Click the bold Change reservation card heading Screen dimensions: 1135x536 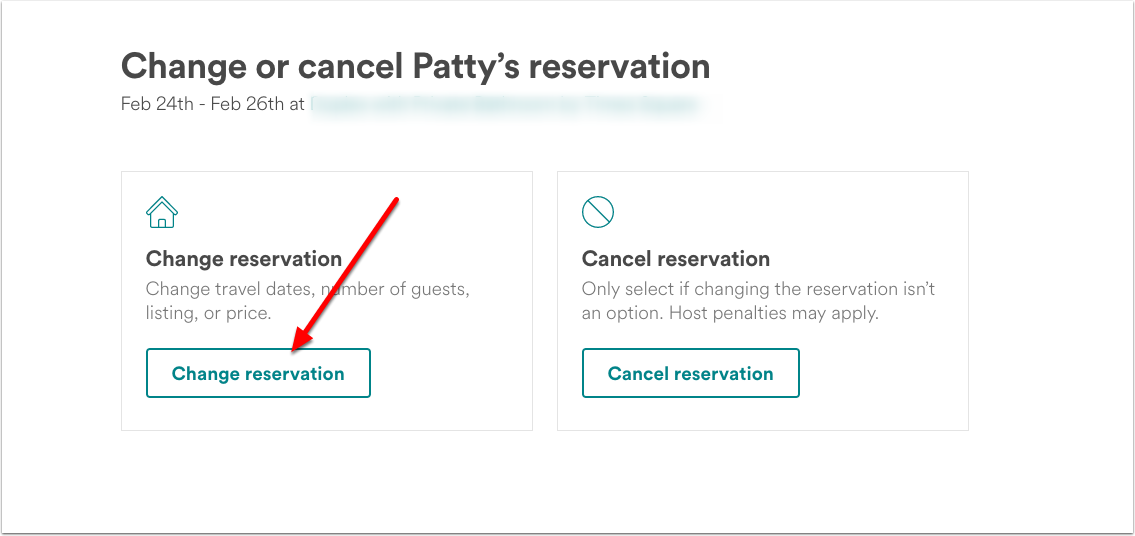(244, 259)
